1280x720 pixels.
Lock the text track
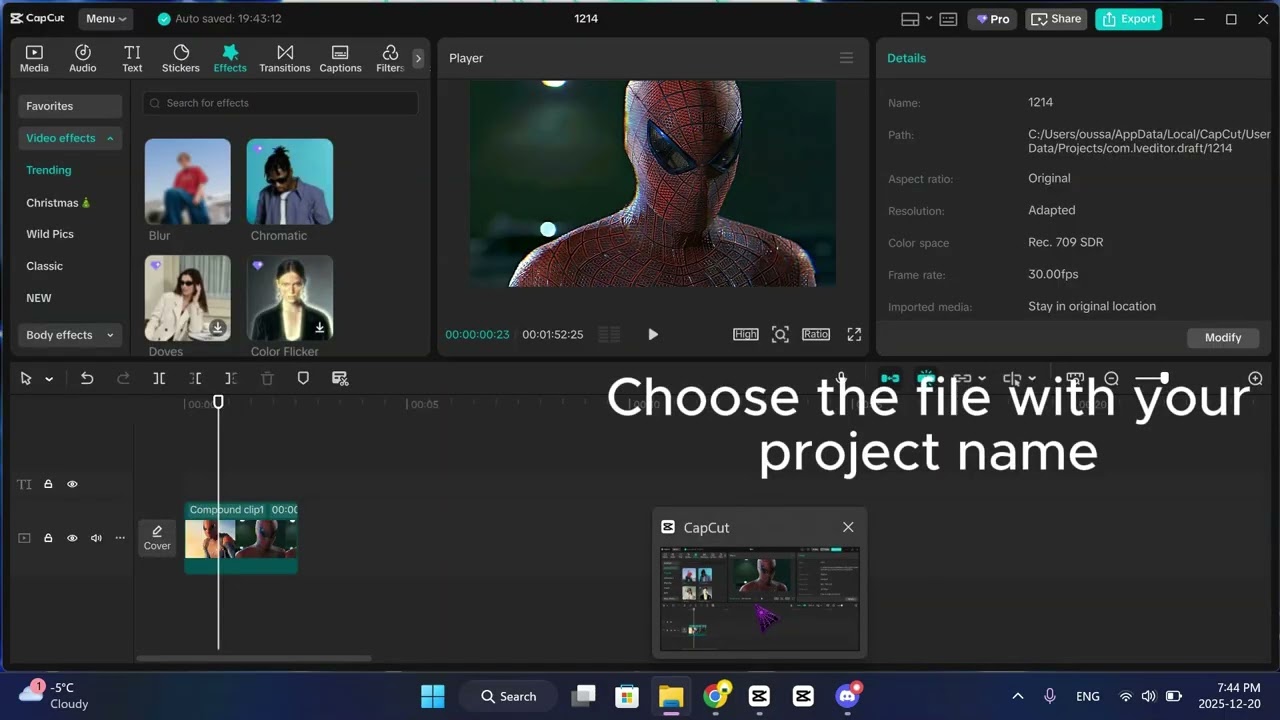[48, 484]
